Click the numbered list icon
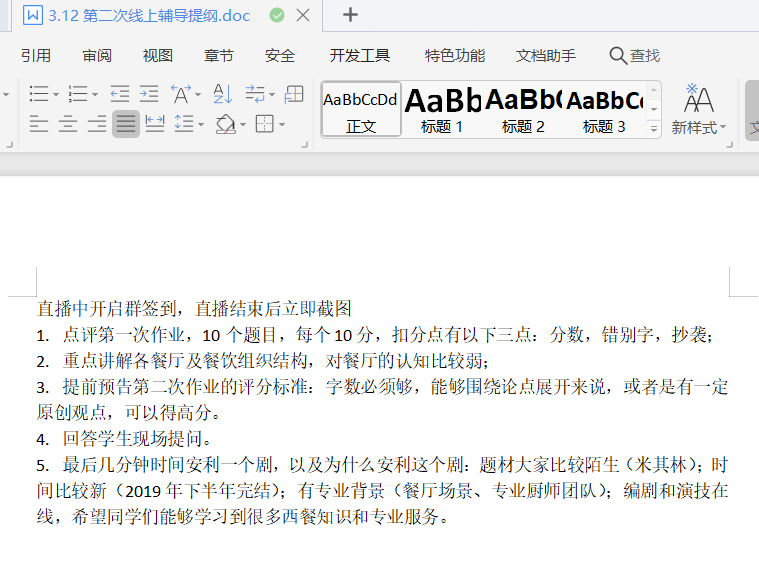This screenshot has width=759, height=581. [x=78, y=94]
